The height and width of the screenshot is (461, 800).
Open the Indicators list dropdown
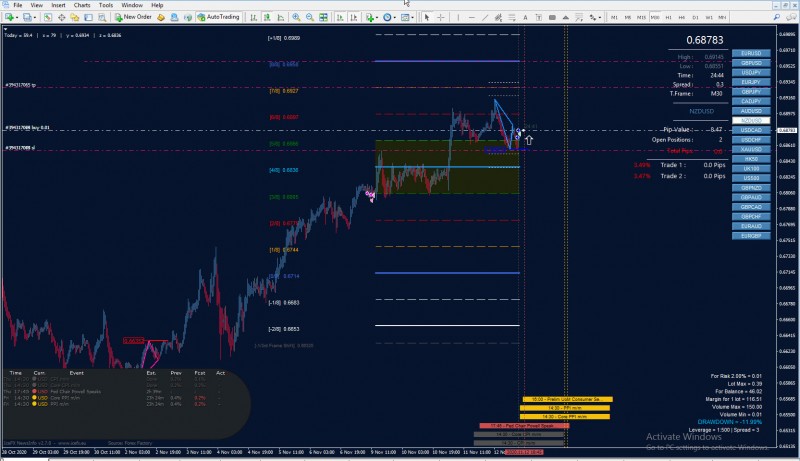pos(371,17)
